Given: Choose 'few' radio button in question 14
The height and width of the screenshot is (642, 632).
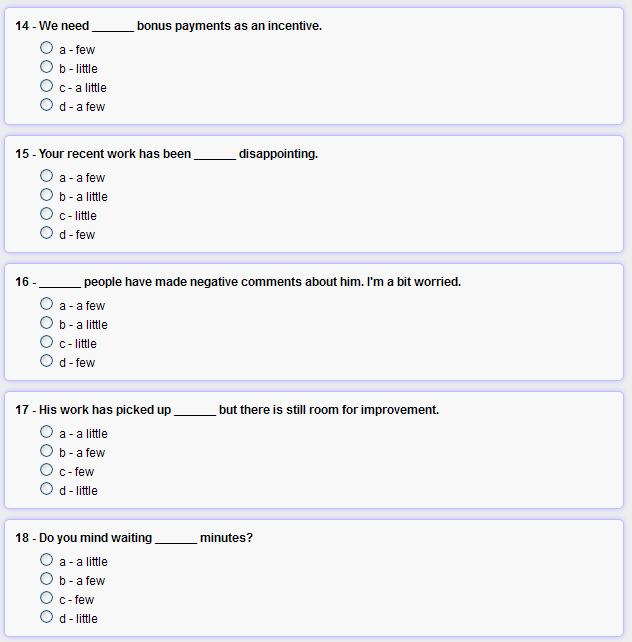Looking at the screenshot, I should 47,48.
